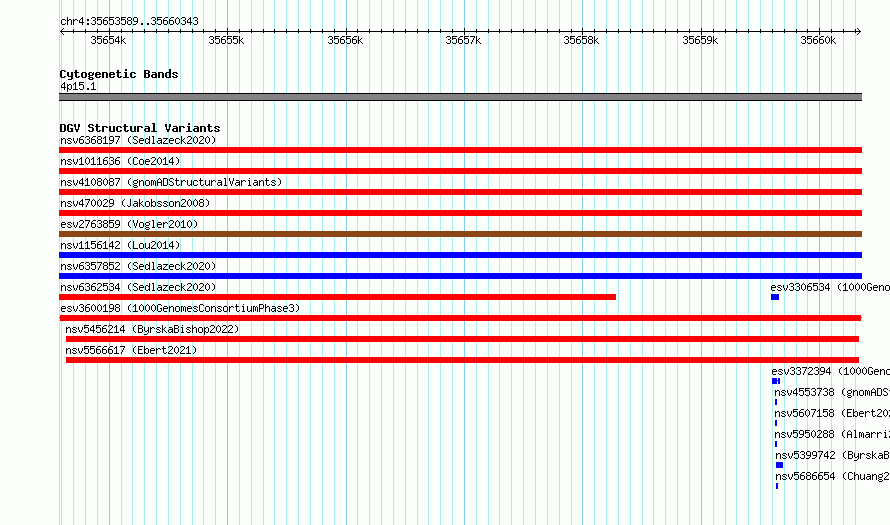Screen dimensions: 890x525
Task: Open variant nsv6368197 (Sedlazeck2020) label
Action: 138,140
